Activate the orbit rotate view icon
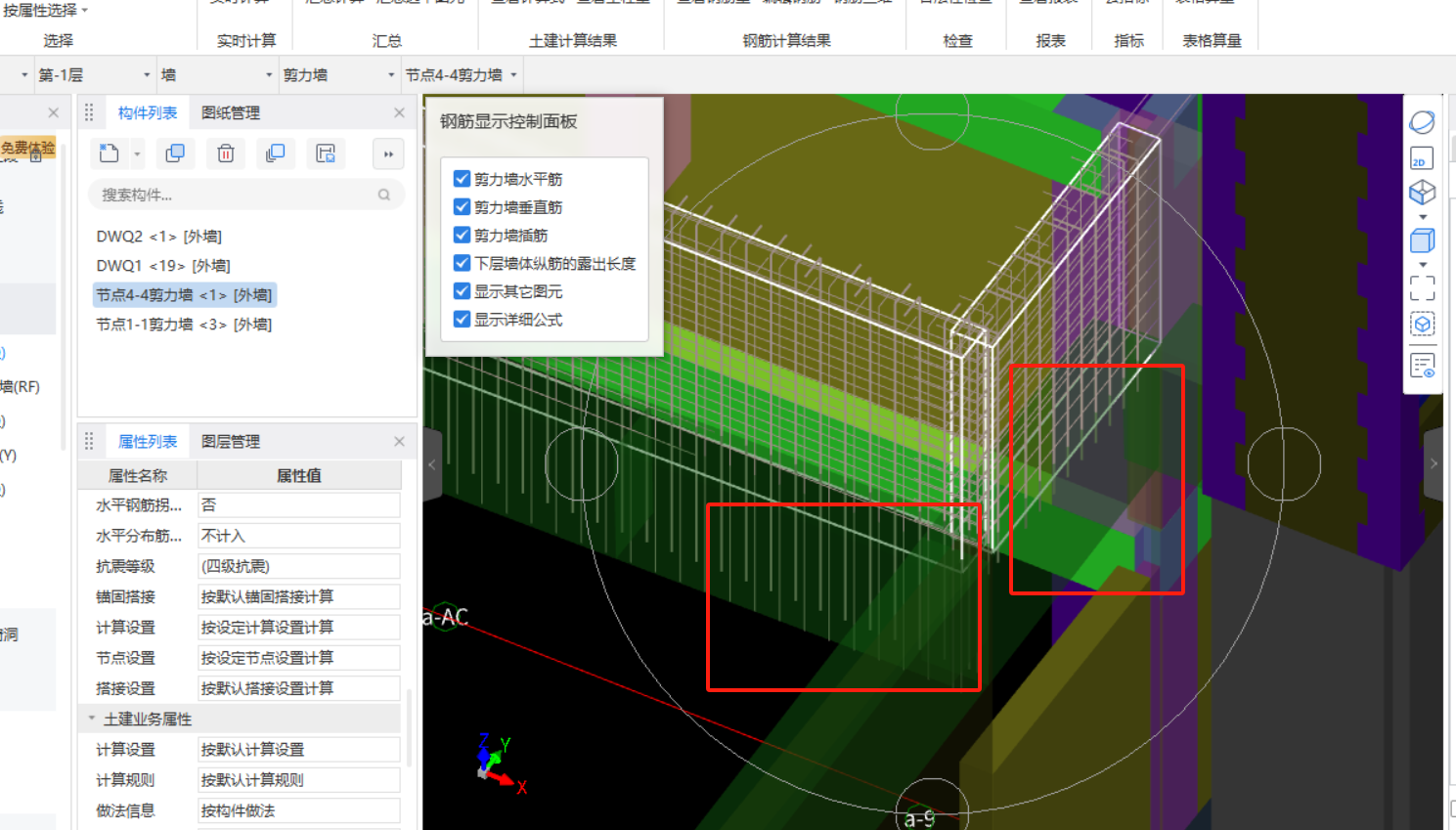Viewport: 1456px width, 830px height. click(1422, 122)
